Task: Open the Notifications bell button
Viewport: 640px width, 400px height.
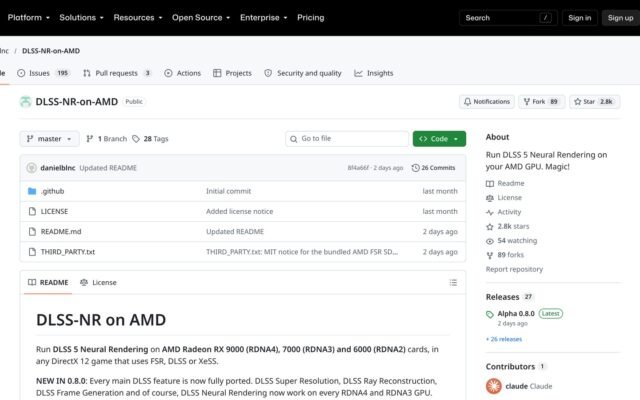Action: click(487, 102)
